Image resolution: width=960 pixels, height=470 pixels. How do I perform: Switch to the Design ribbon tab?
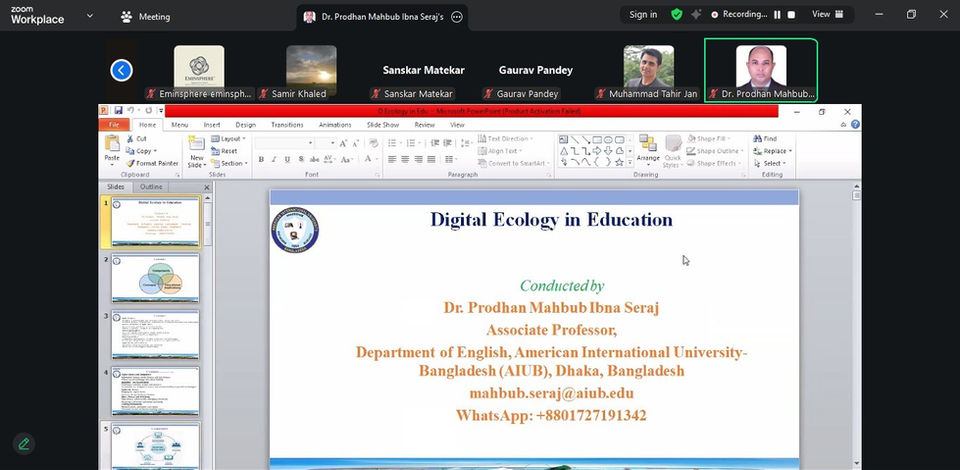coord(246,125)
